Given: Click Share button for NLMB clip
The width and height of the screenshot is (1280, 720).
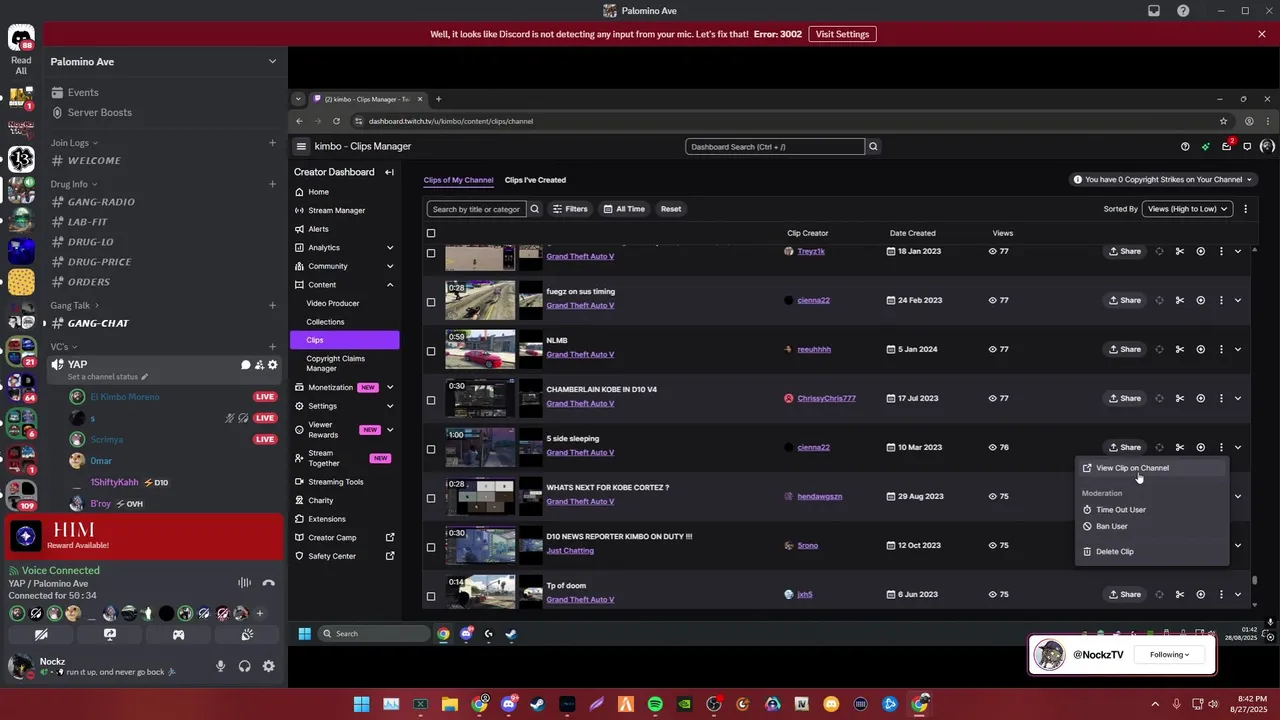Looking at the screenshot, I should click(1124, 349).
